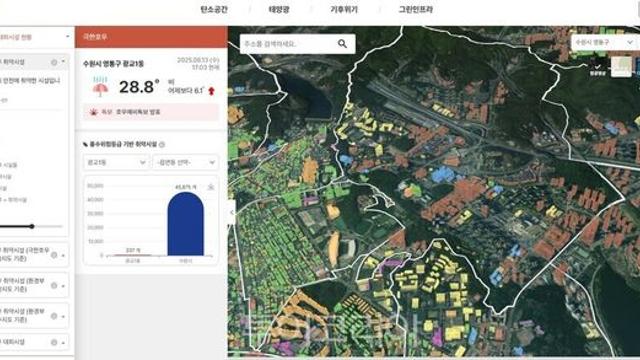Open the 호우예비특보 발효 alert banner
Screen dimensions: 640x360
(x=151, y=112)
